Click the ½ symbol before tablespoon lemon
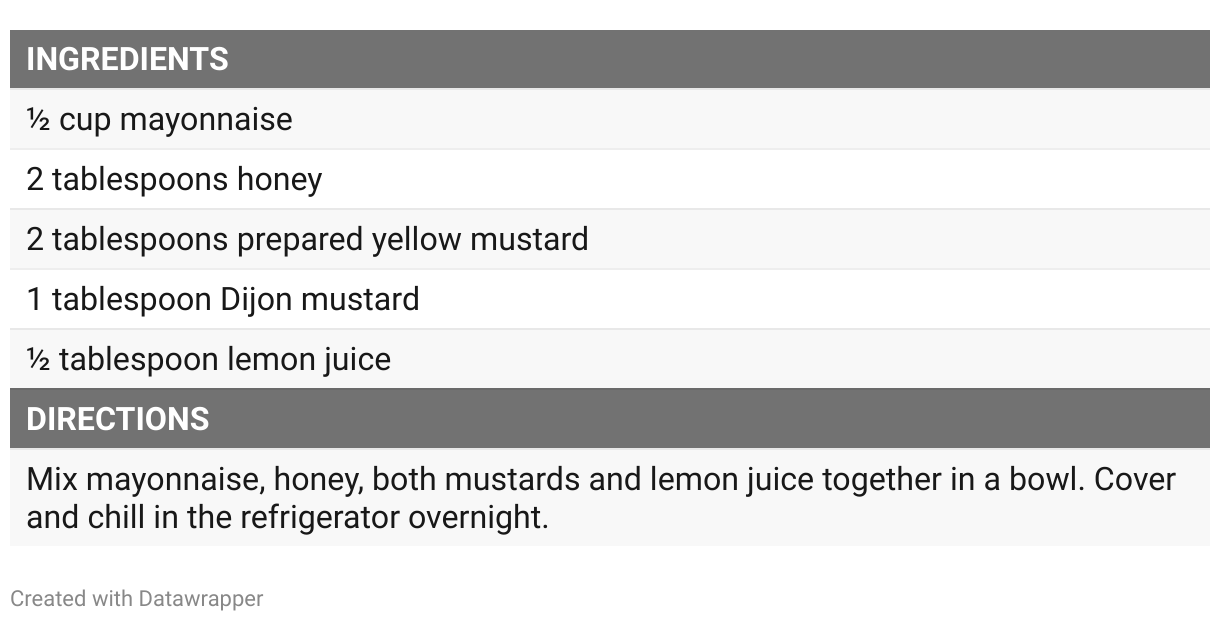This screenshot has height=622, width=1220. click(x=38, y=360)
